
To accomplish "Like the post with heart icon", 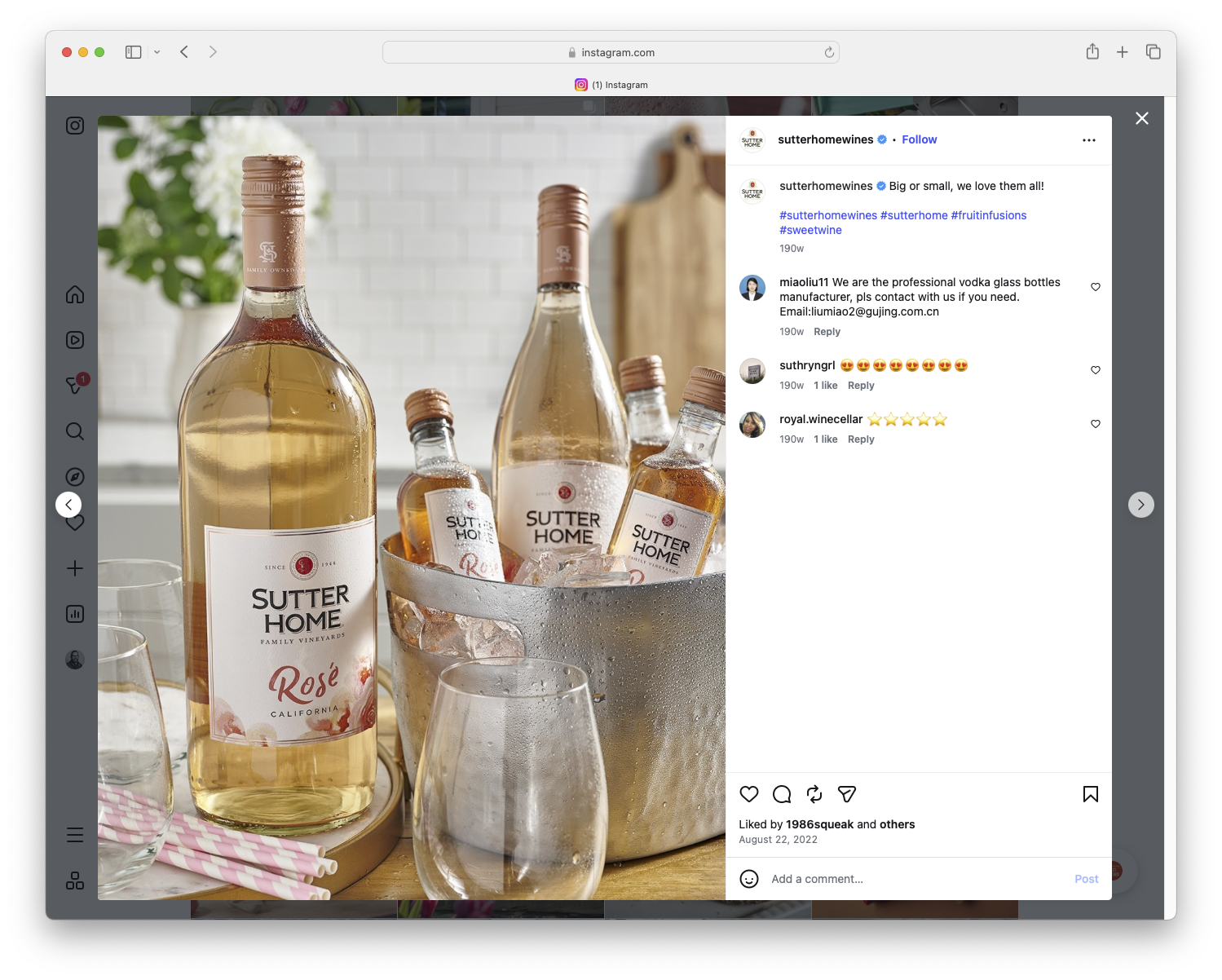I will click(749, 794).
